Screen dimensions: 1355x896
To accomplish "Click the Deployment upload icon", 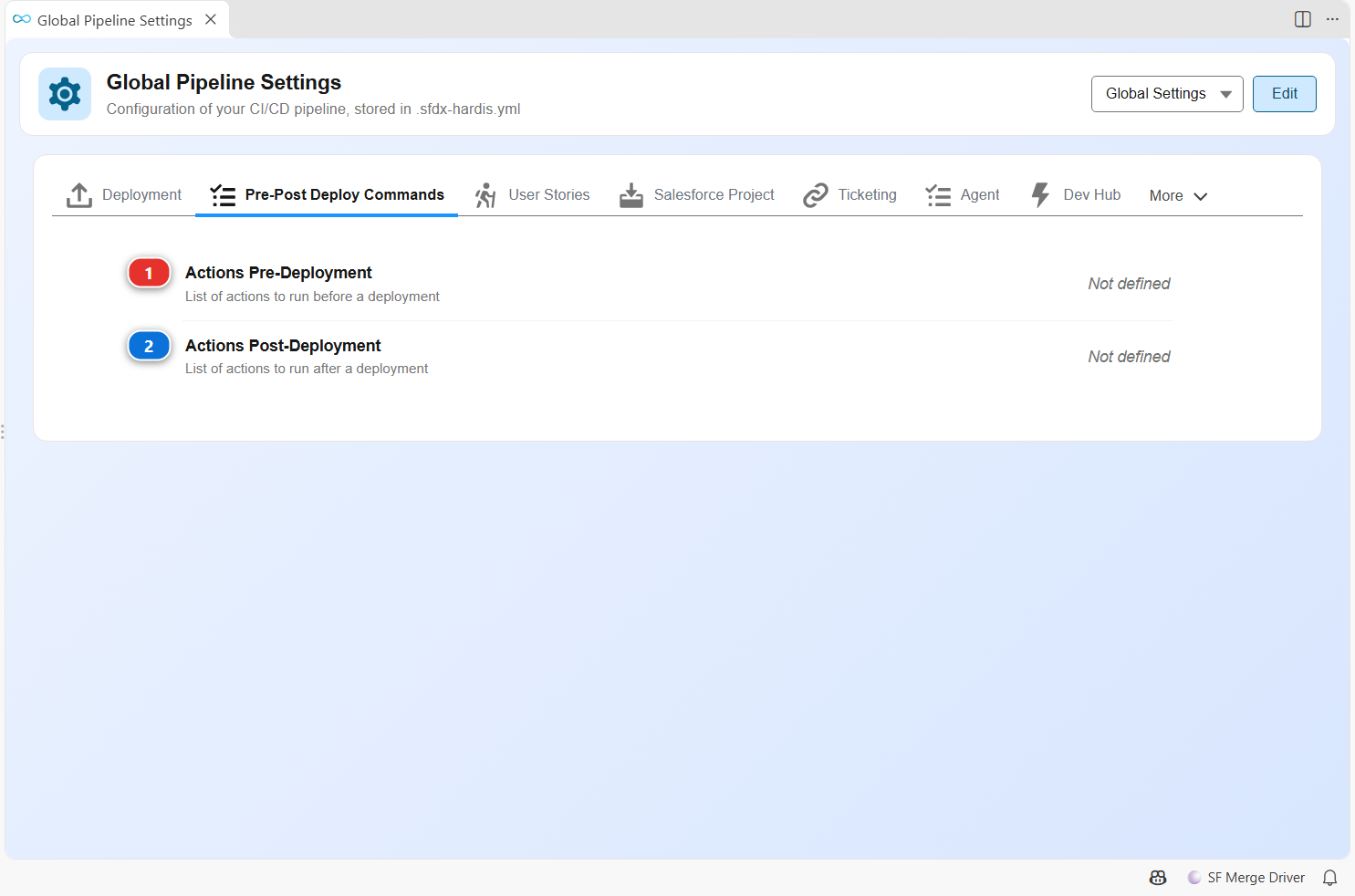I will (x=79, y=195).
